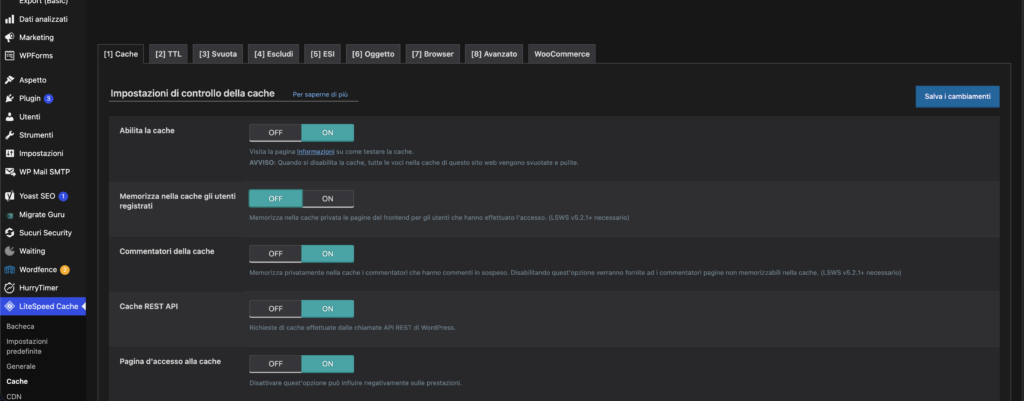1024x401 pixels.
Task: Click the HurryTimer clock icon
Action: pos(9,288)
